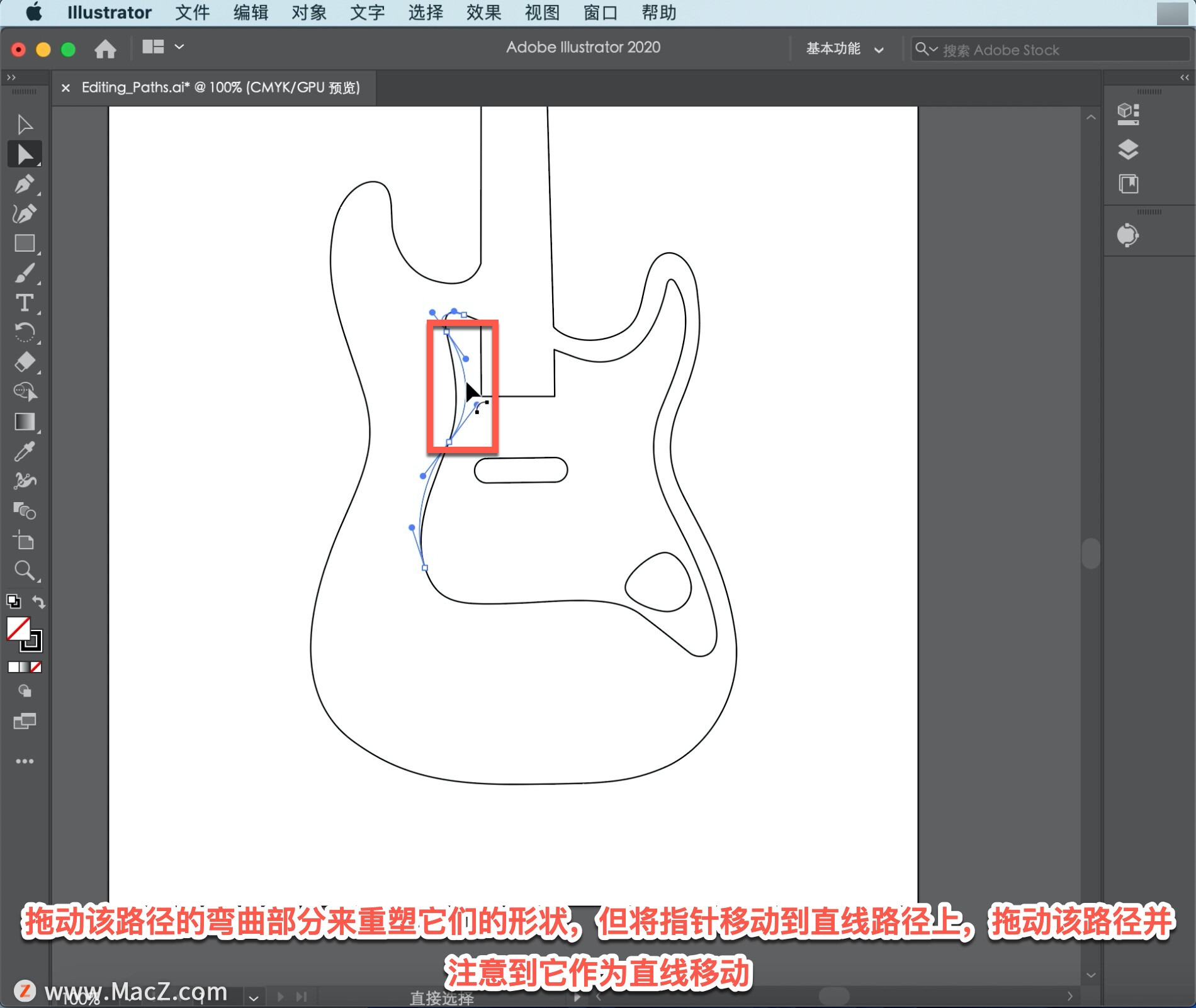This screenshot has height=1008, width=1196.
Task: Set paint to None
Action: click(x=36, y=667)
